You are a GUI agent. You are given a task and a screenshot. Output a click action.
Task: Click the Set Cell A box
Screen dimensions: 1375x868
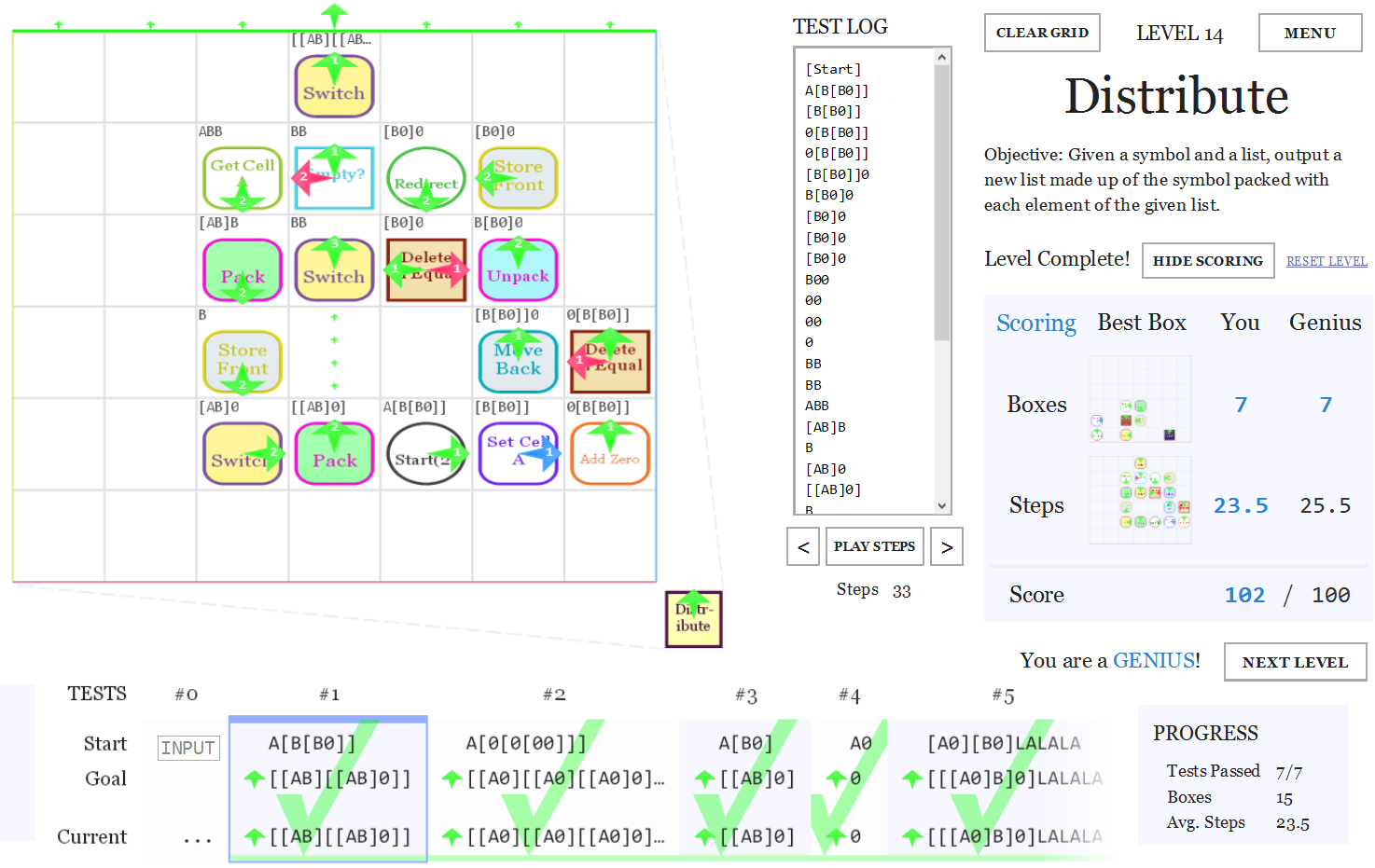point(518,453)
